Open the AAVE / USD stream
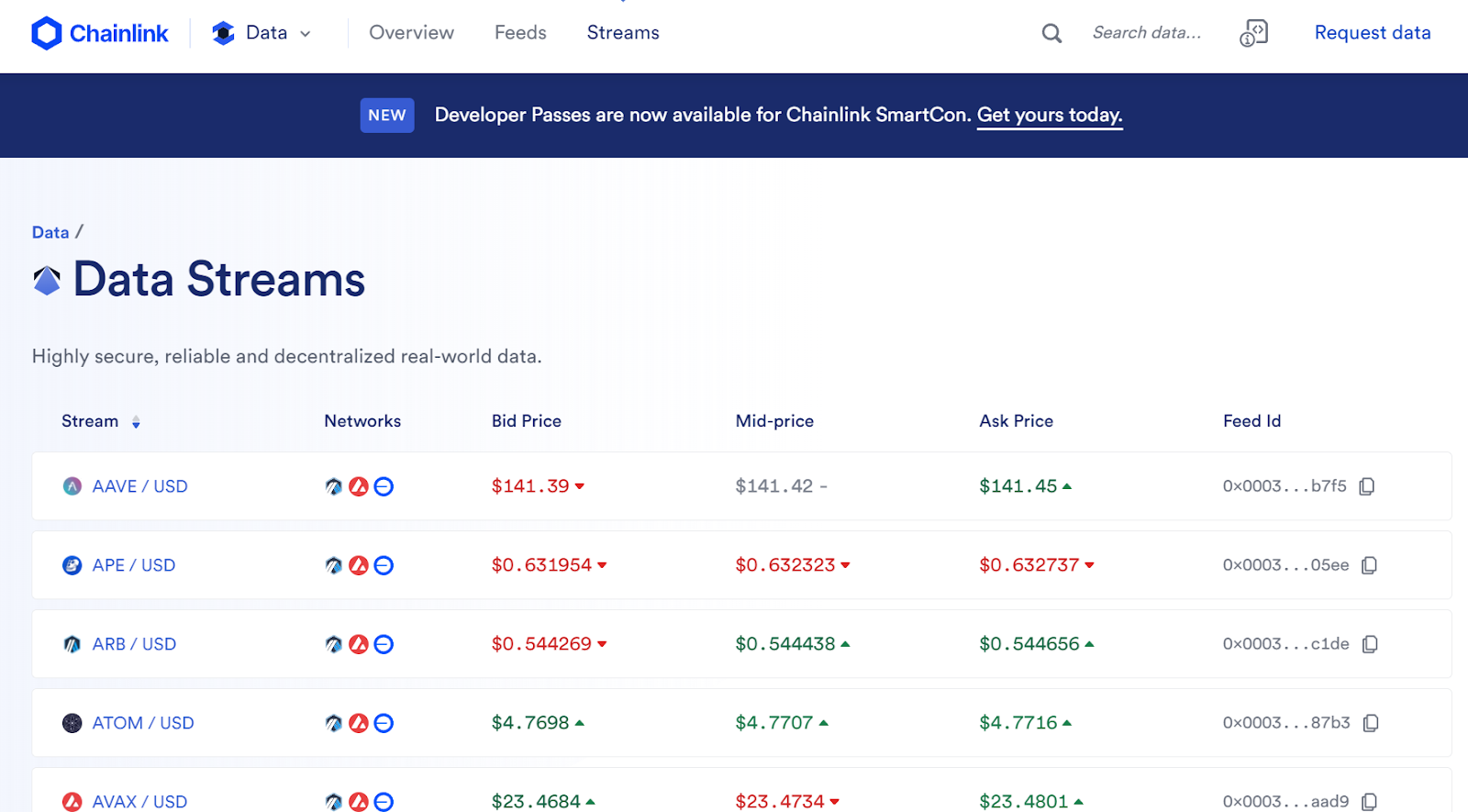Viewport: 1468px width, 812px height. [139, 486]
